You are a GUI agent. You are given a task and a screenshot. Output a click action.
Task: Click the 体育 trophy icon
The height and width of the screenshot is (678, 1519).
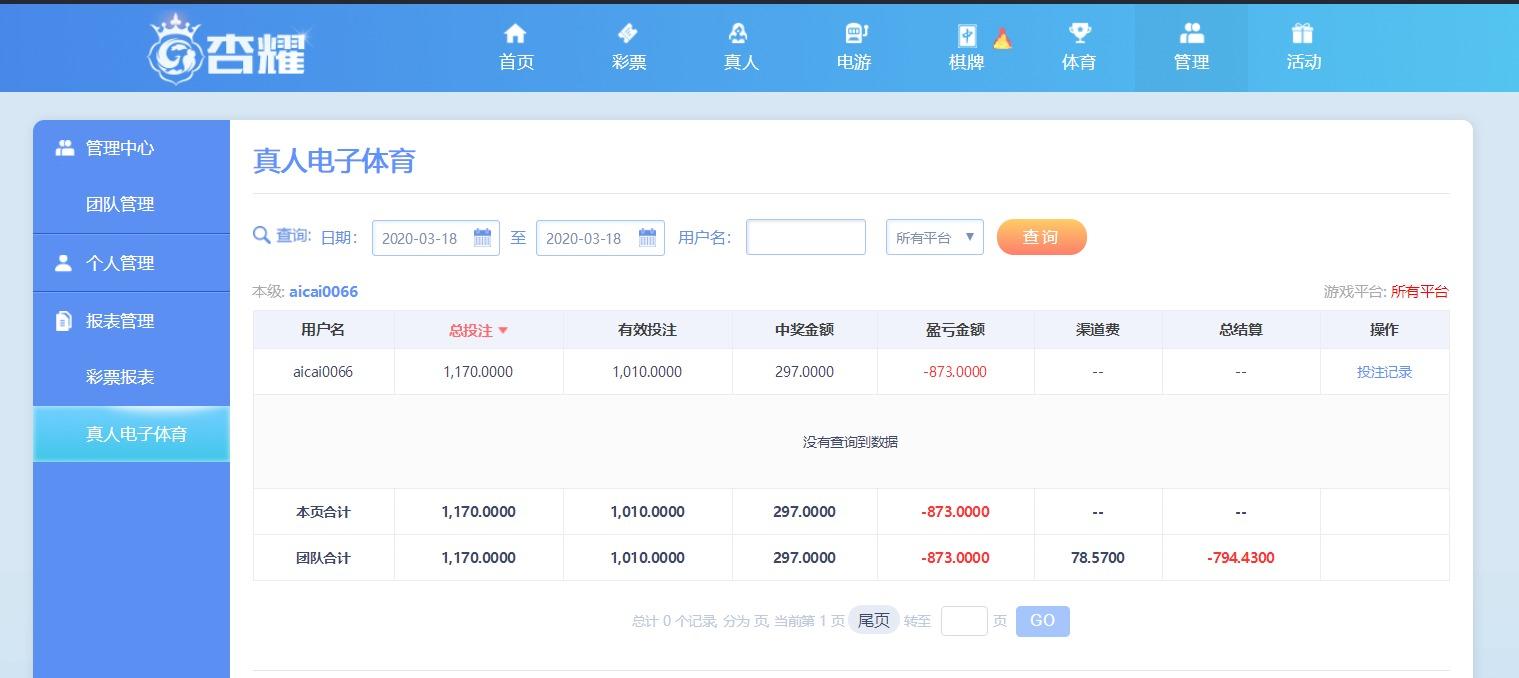click(x=1079, y=34)
